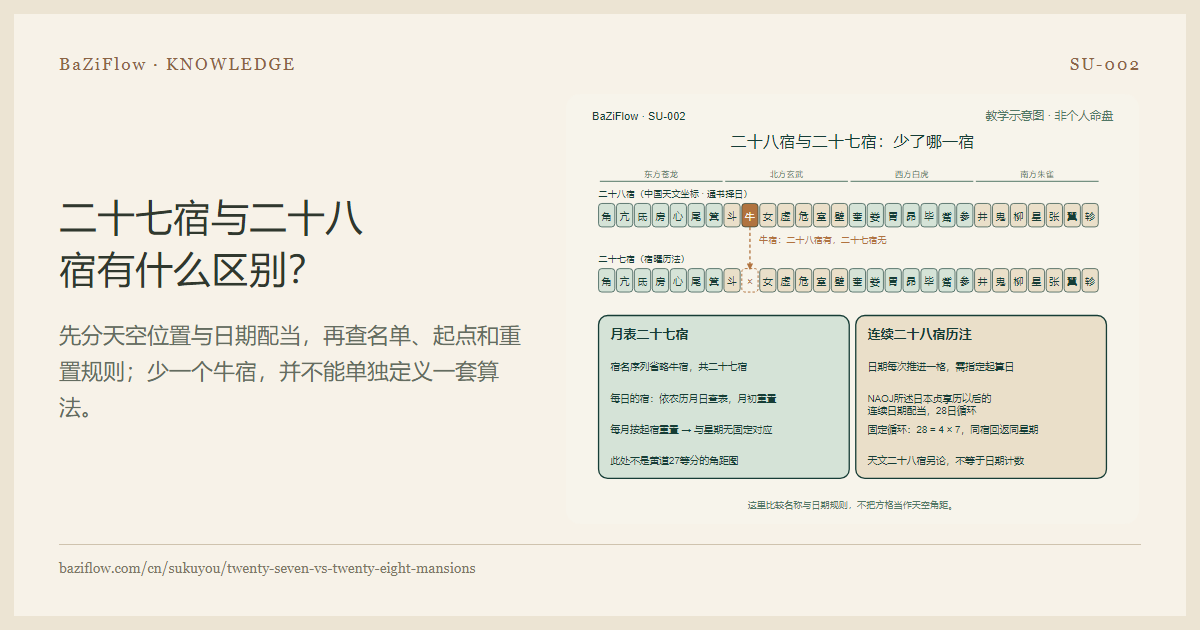Click the 奎 cell in the 二十八宿 row
1200x630 pixels.
pos(857,215)
